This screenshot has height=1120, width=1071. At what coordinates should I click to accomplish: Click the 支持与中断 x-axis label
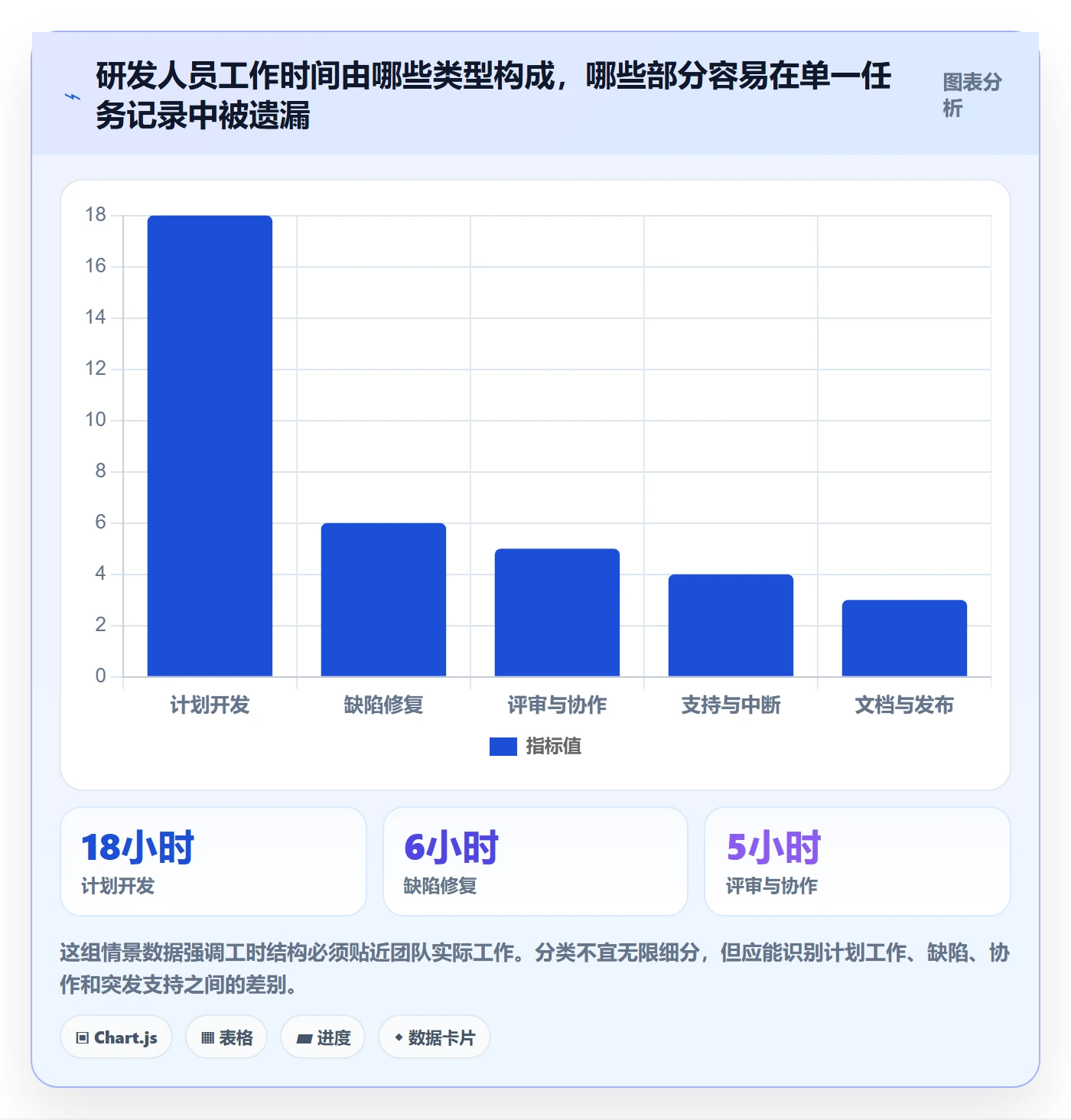(731, 705)
